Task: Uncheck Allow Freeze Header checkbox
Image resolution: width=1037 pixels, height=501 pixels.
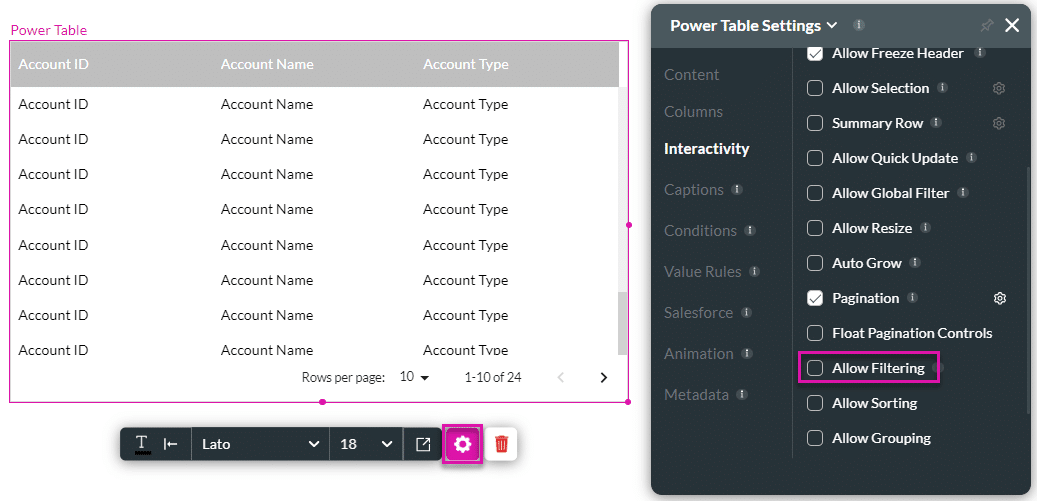Action: (x=815, y=53)
